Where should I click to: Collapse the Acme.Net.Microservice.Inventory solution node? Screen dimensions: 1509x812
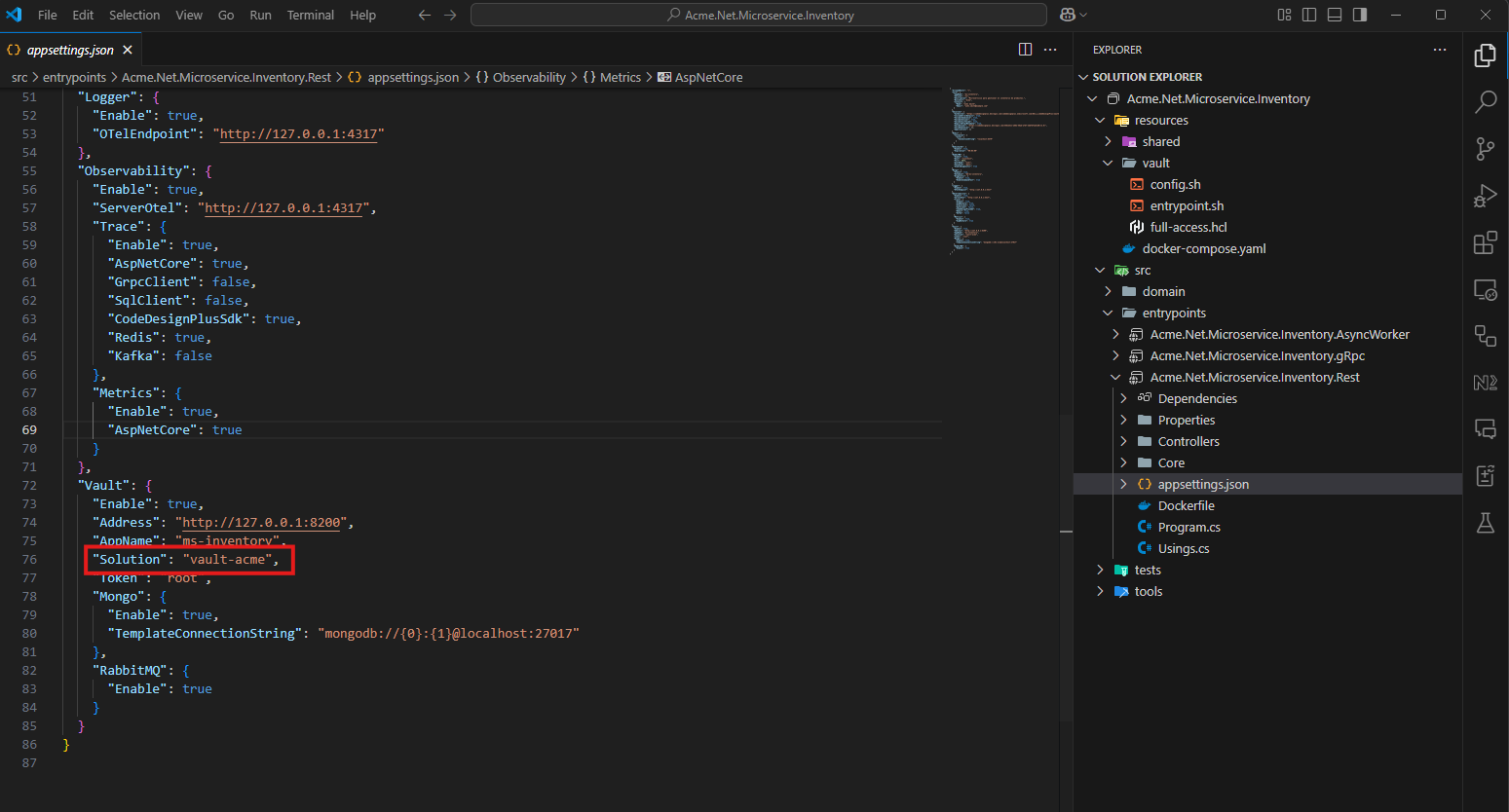1092,98
